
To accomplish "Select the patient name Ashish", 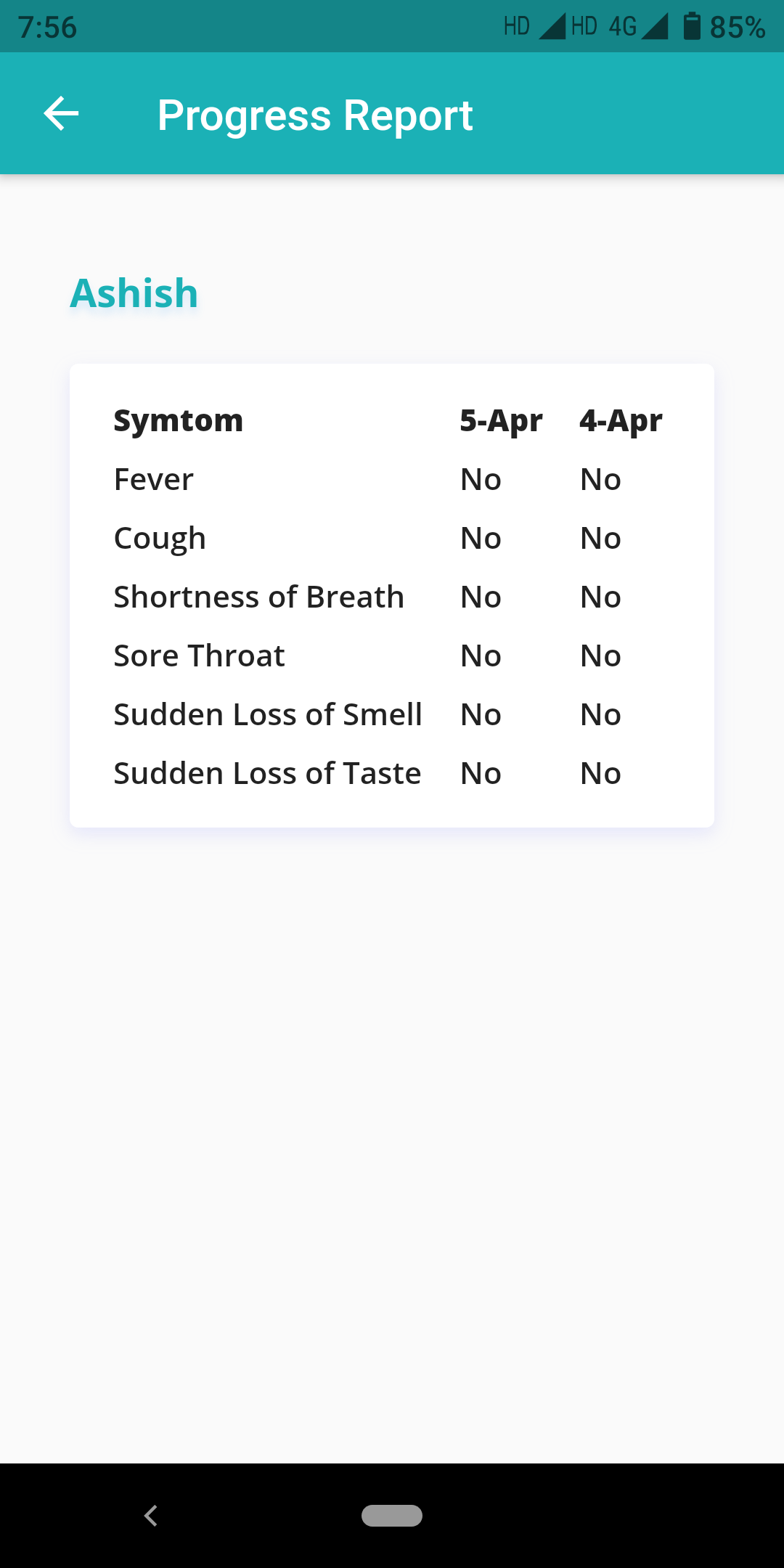I will [x=134, y=293].
